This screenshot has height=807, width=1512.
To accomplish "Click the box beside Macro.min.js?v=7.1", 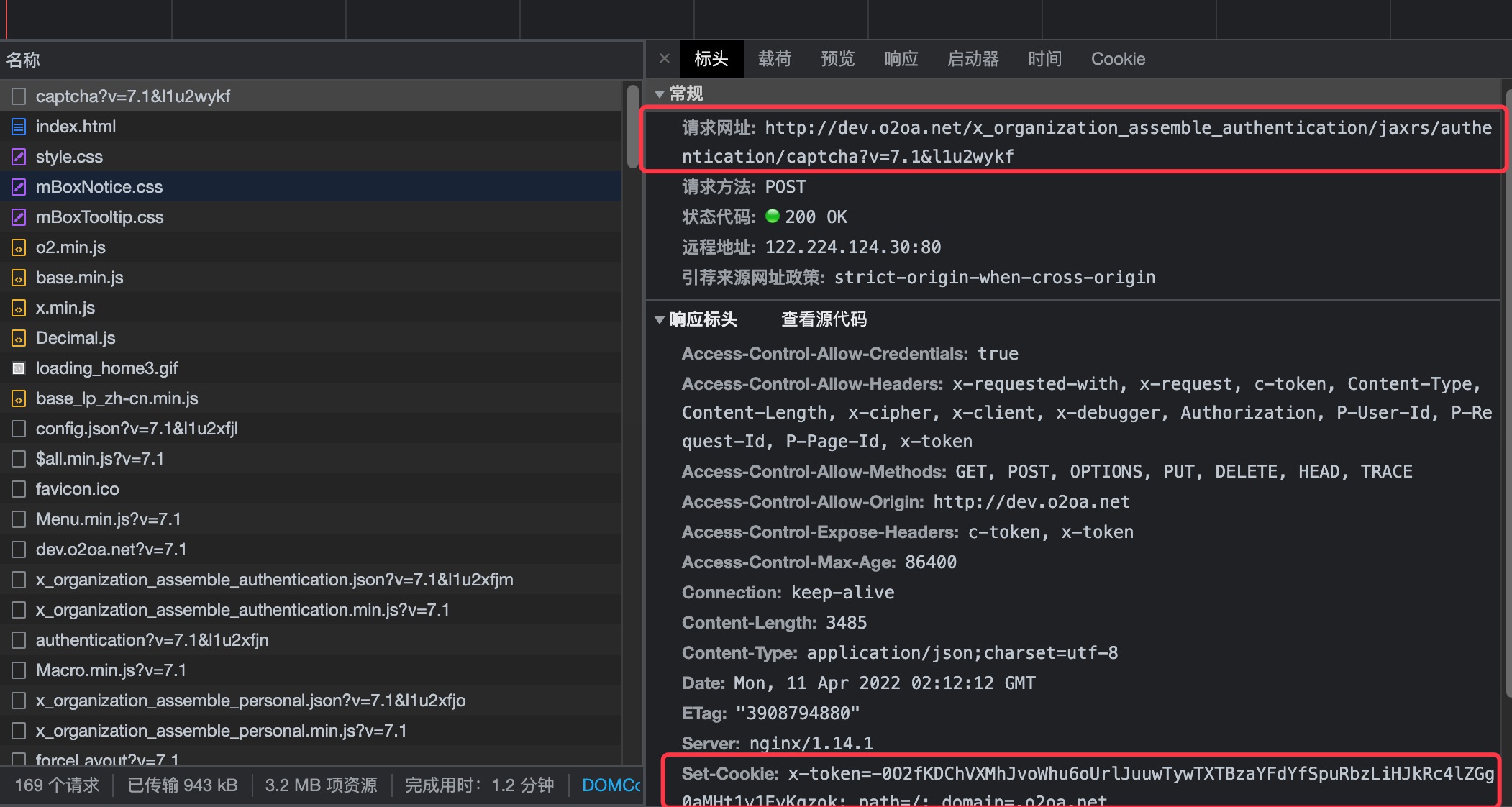I will pyautogui.click(x=19, y=671).
